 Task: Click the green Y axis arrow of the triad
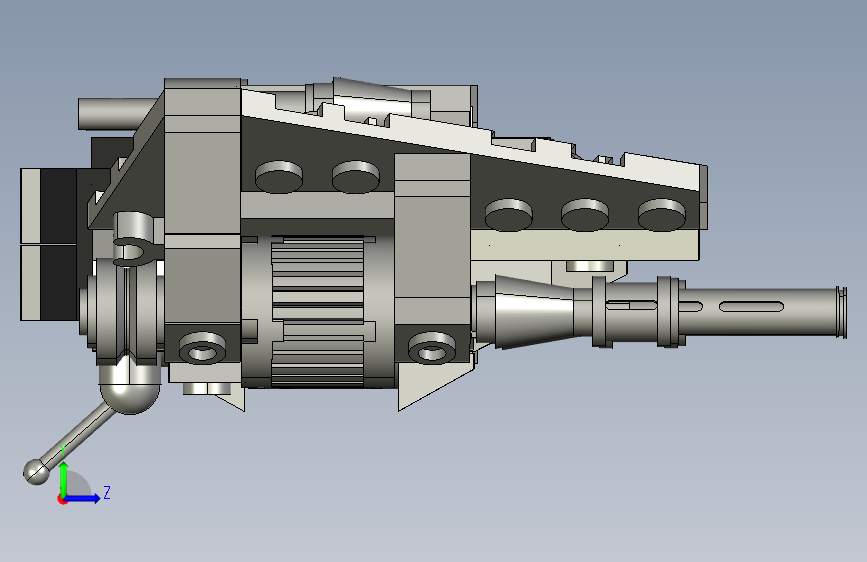(64, 479)
